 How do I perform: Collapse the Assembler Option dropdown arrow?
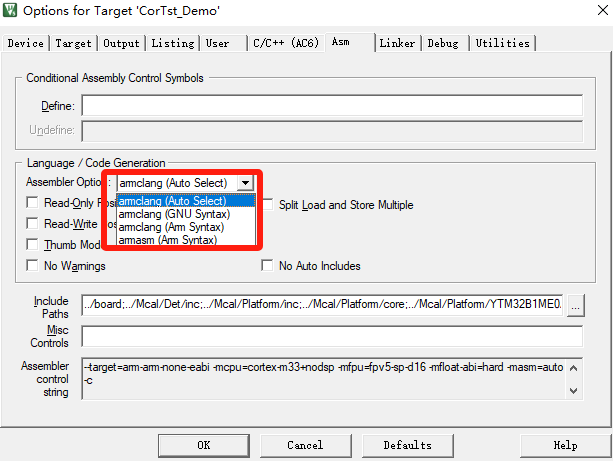point(245,184)
